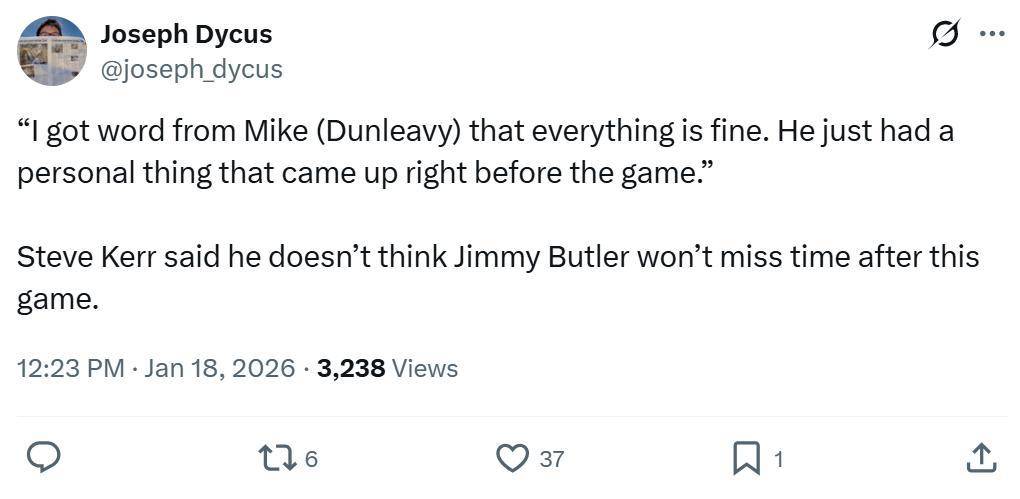Click the share upload icon
This screenshot has height=499, width=1020.
click(x=981, y=458)
